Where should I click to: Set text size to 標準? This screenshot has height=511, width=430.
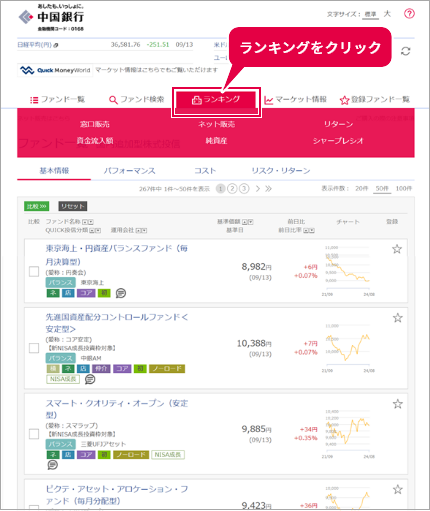(370, 14)
